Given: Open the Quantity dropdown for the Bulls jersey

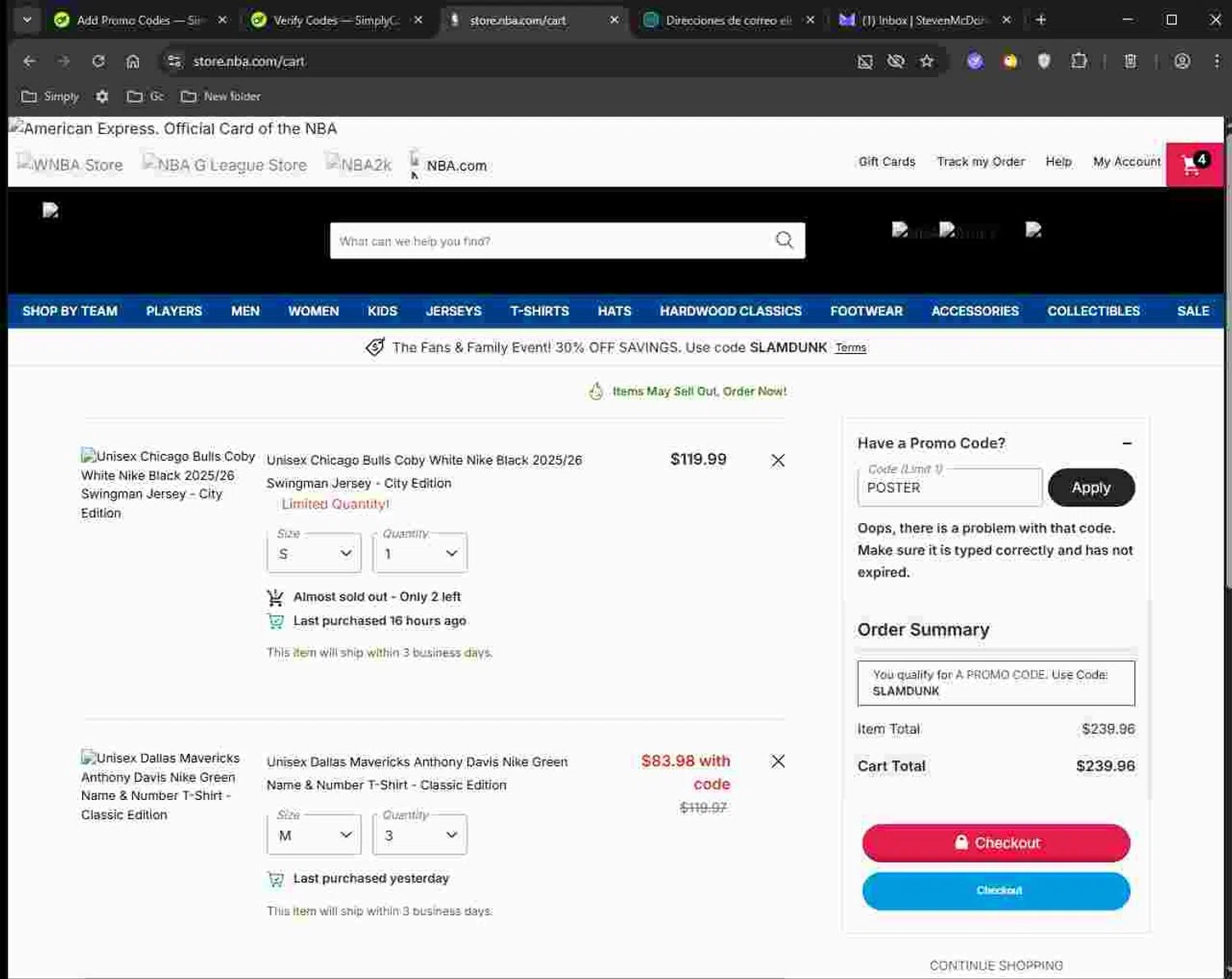Looking at the screenshot, I should pyautogui.click(x=420, y=553).
